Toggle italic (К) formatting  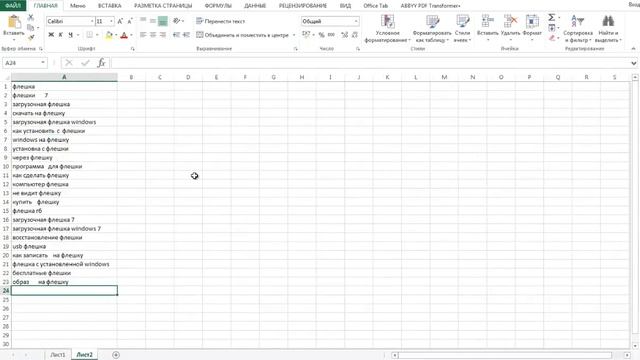(60, 35)
